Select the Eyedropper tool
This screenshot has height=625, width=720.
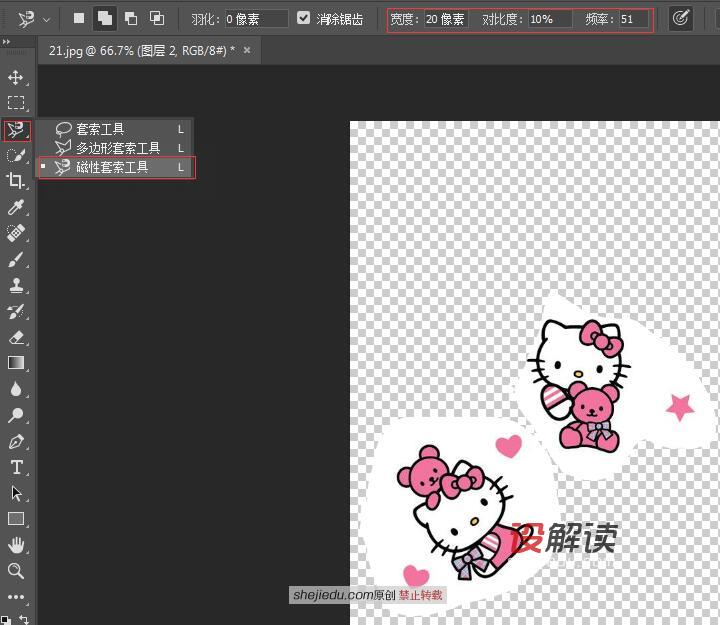point(16,207)
